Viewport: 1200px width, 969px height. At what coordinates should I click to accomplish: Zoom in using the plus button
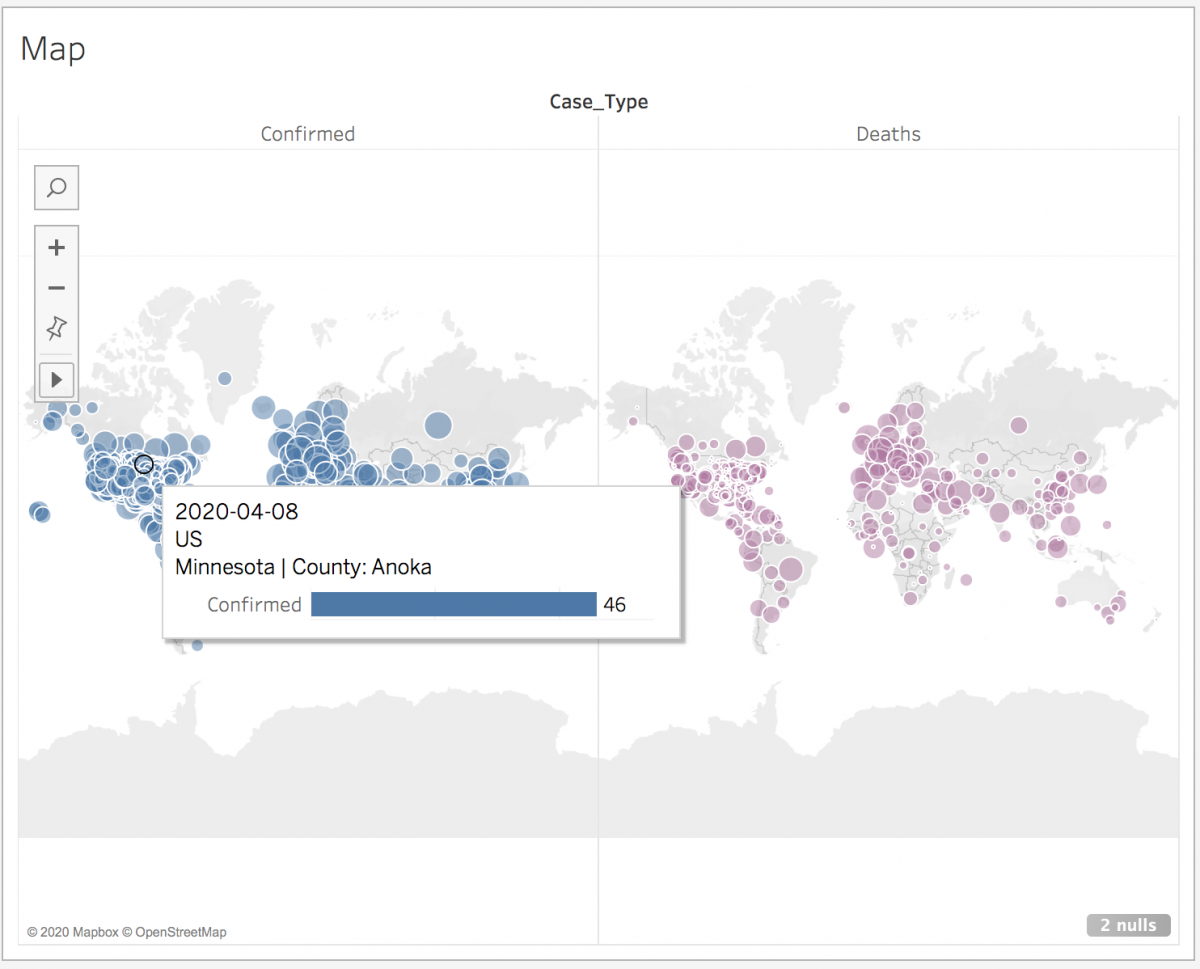(56, 248)
